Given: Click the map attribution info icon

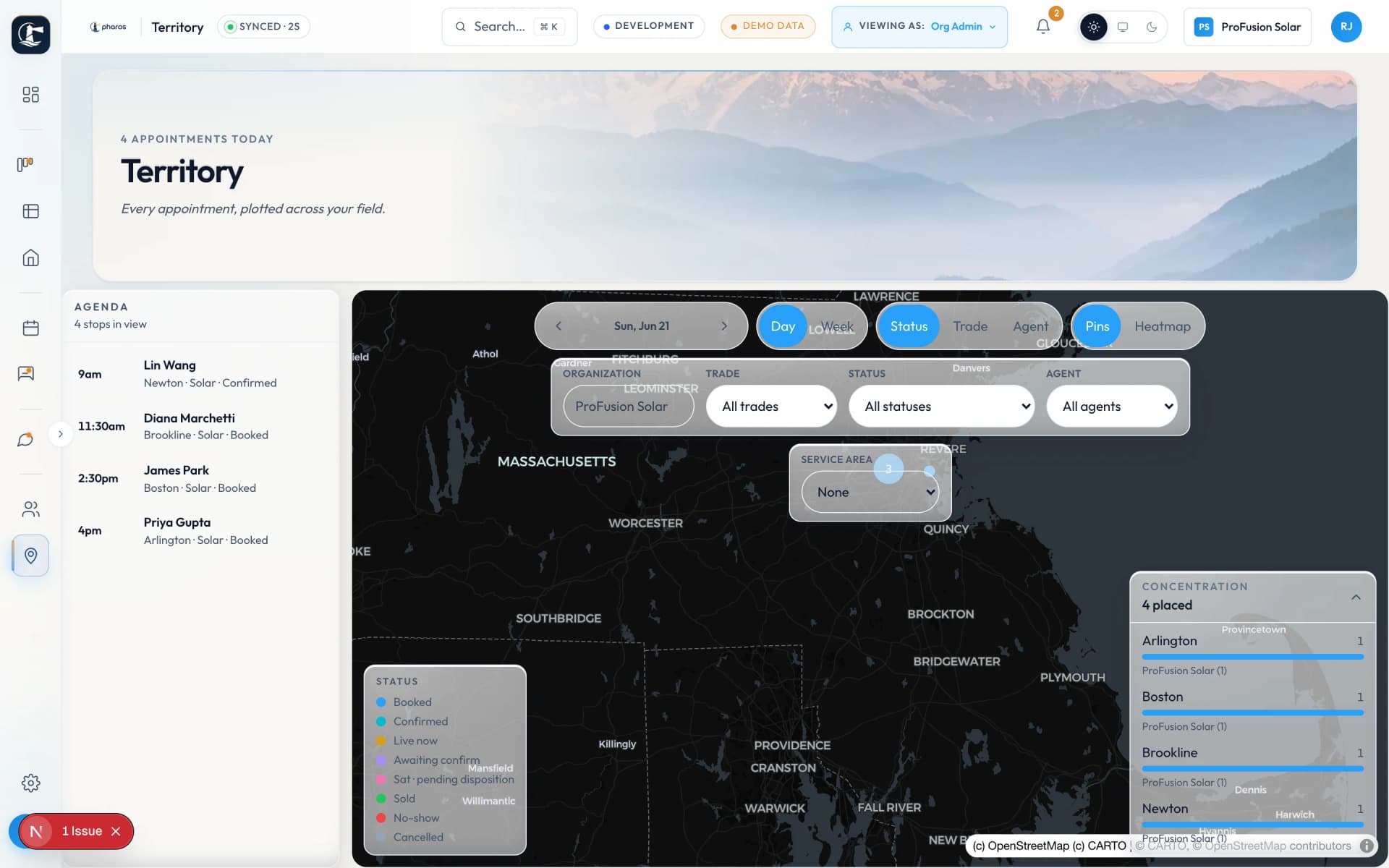Looking at the screenshot, I should click(x=1367, y=846).
